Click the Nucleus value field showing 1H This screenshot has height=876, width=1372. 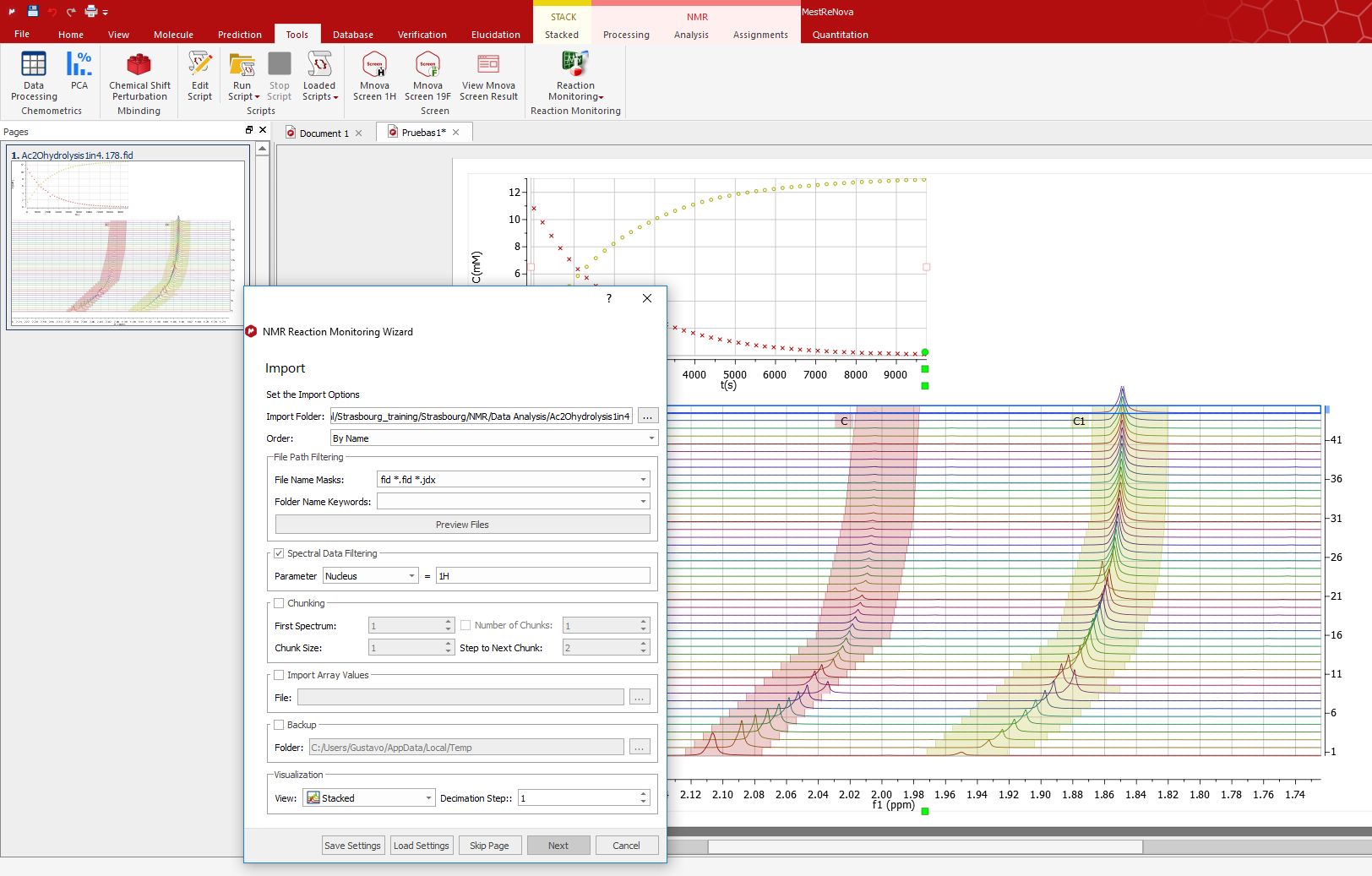tap(543, 576)
